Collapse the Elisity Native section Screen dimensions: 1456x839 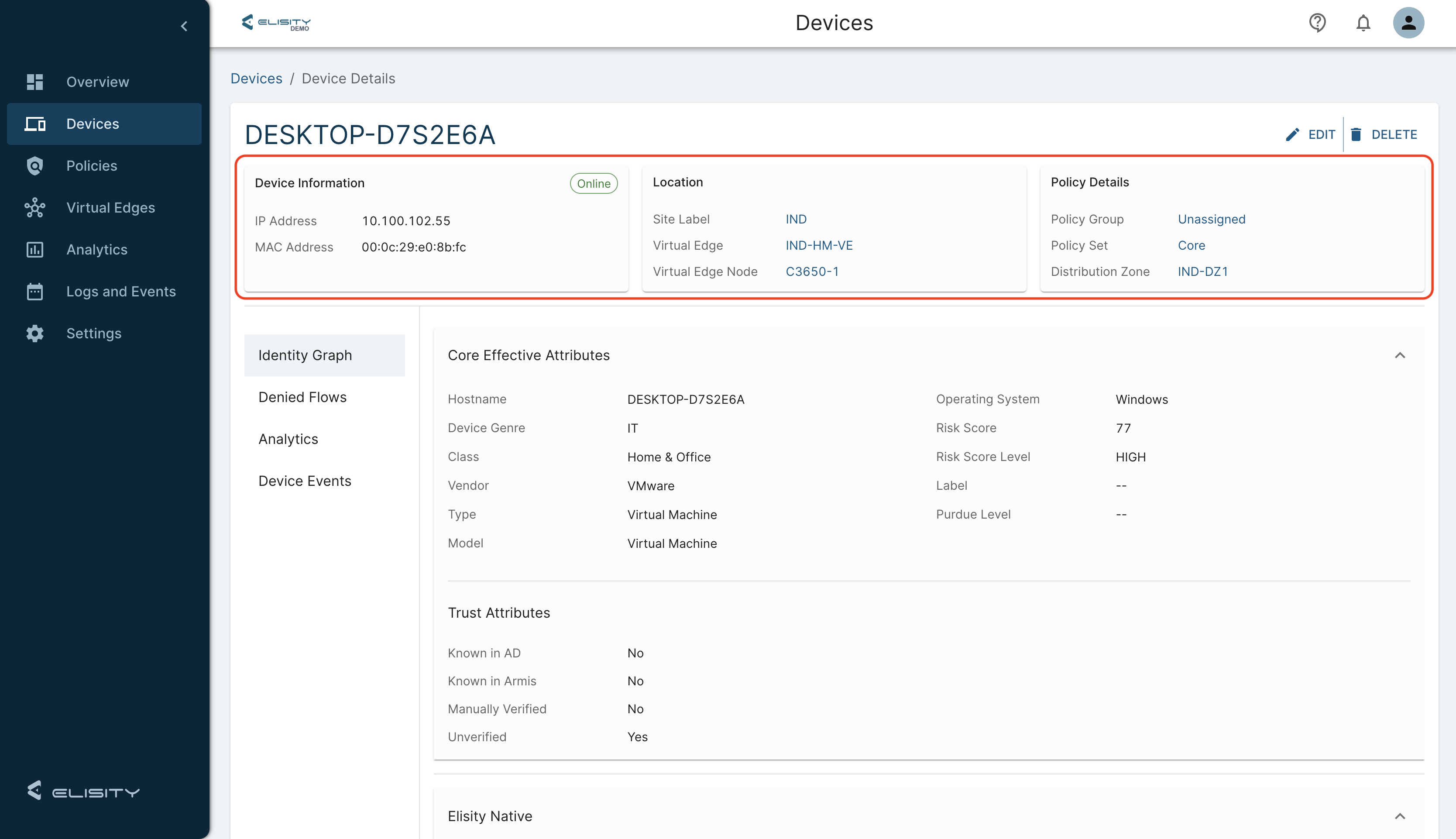point(1400,816)
